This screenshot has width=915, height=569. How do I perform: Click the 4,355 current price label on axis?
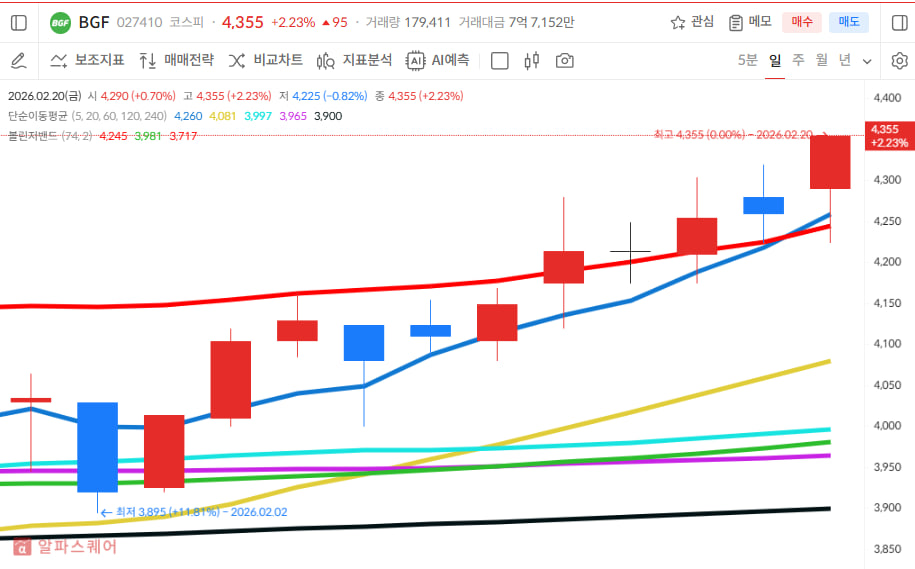889,135
